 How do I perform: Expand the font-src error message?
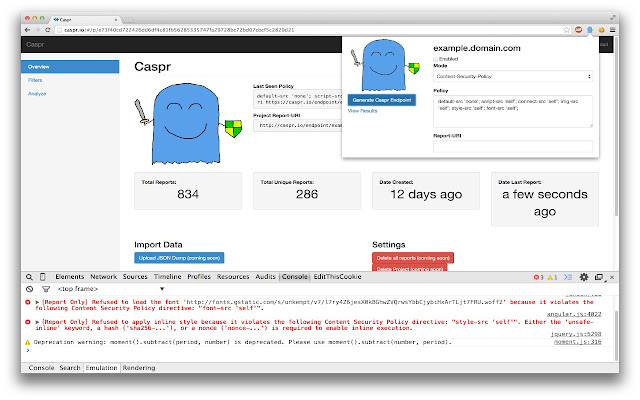38,302
